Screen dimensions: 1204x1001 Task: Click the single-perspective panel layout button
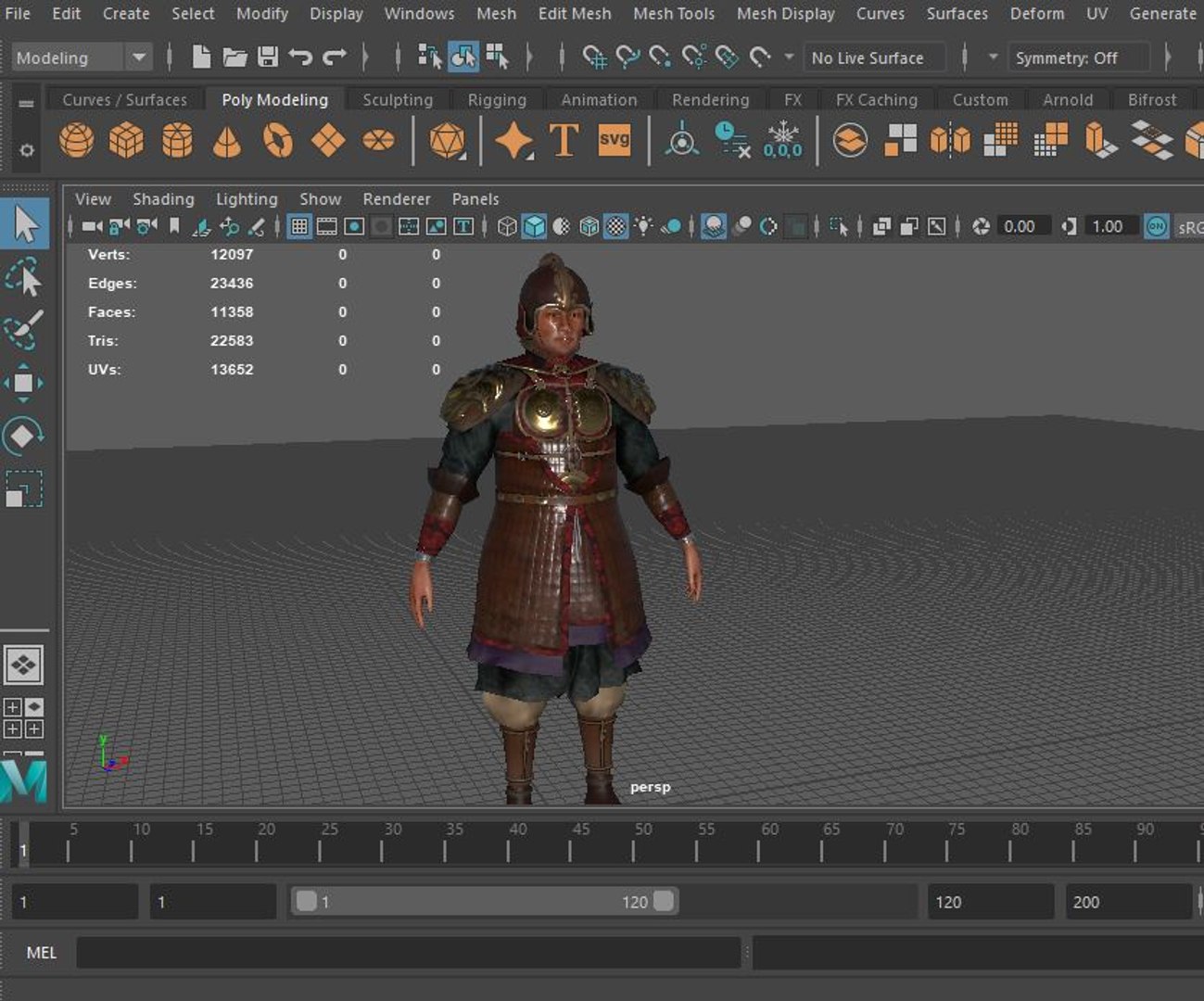coord(23,665)
